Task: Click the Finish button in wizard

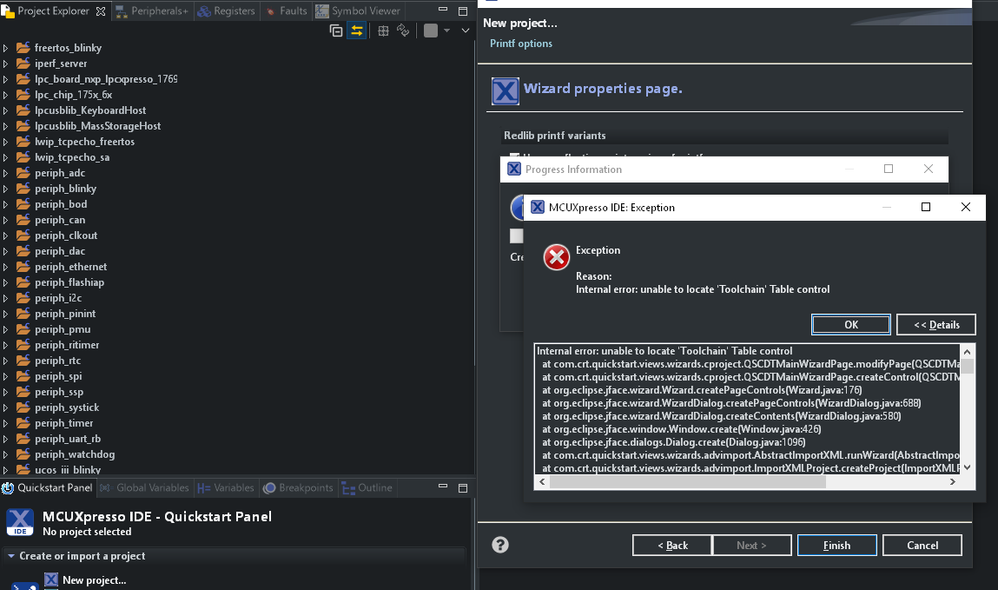Action: coord(837,545)
